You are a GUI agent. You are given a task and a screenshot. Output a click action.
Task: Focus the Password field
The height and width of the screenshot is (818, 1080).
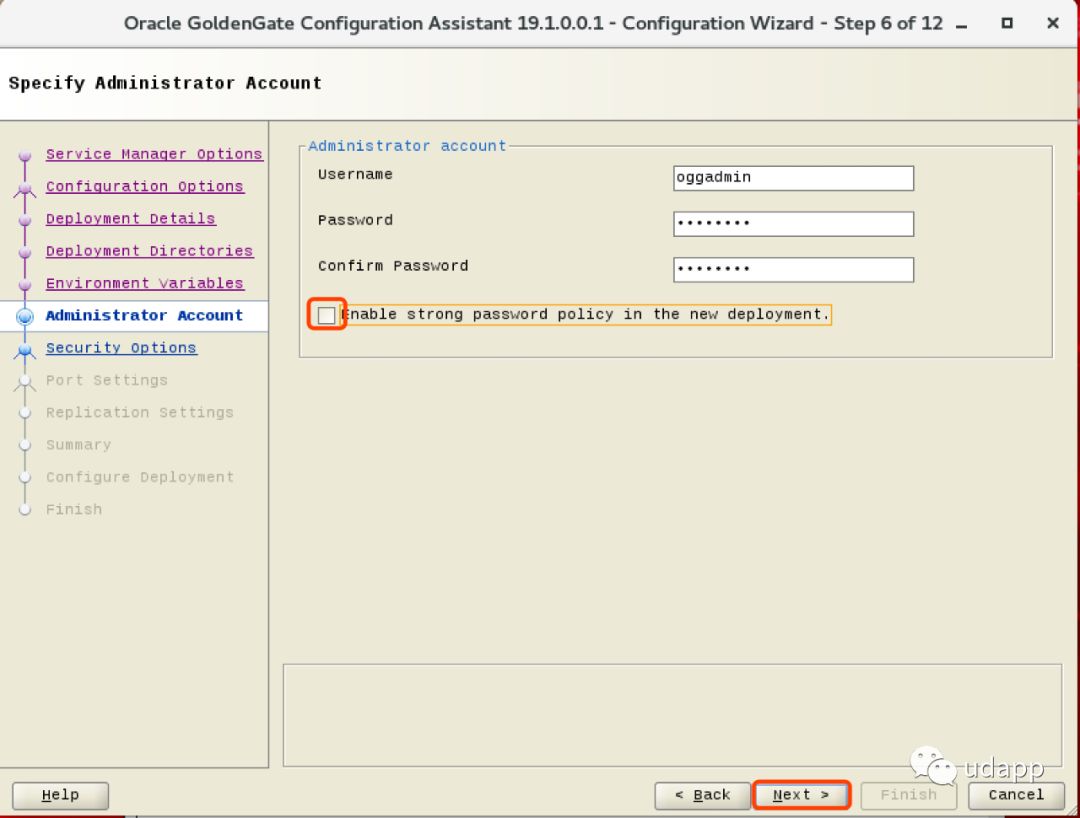click(x=793, y=224)
